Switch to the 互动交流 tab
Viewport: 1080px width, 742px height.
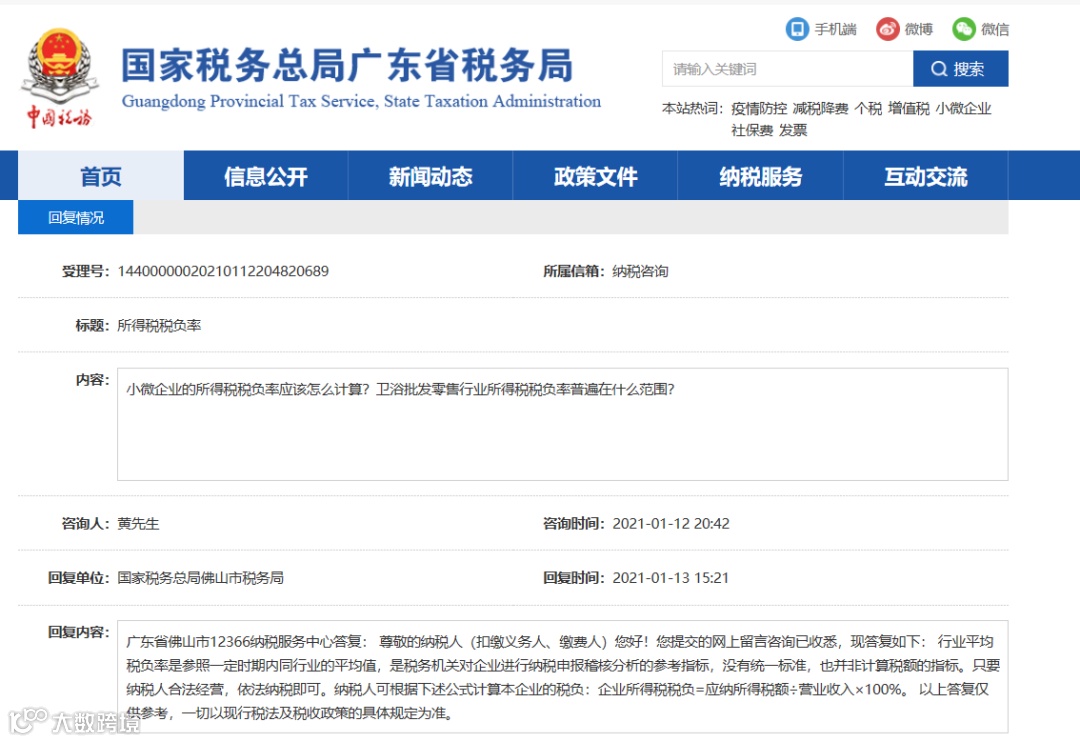(926, 176)
